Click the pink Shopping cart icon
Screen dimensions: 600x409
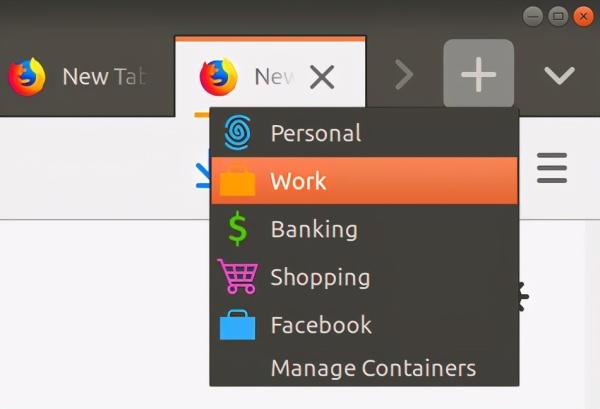coord(238,277)
